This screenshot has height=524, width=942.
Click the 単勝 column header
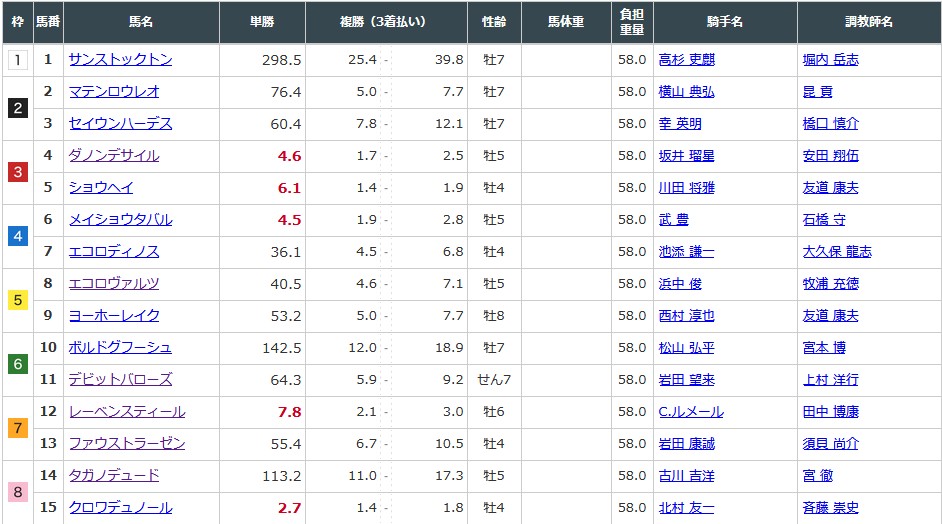[x=262, y=22]
